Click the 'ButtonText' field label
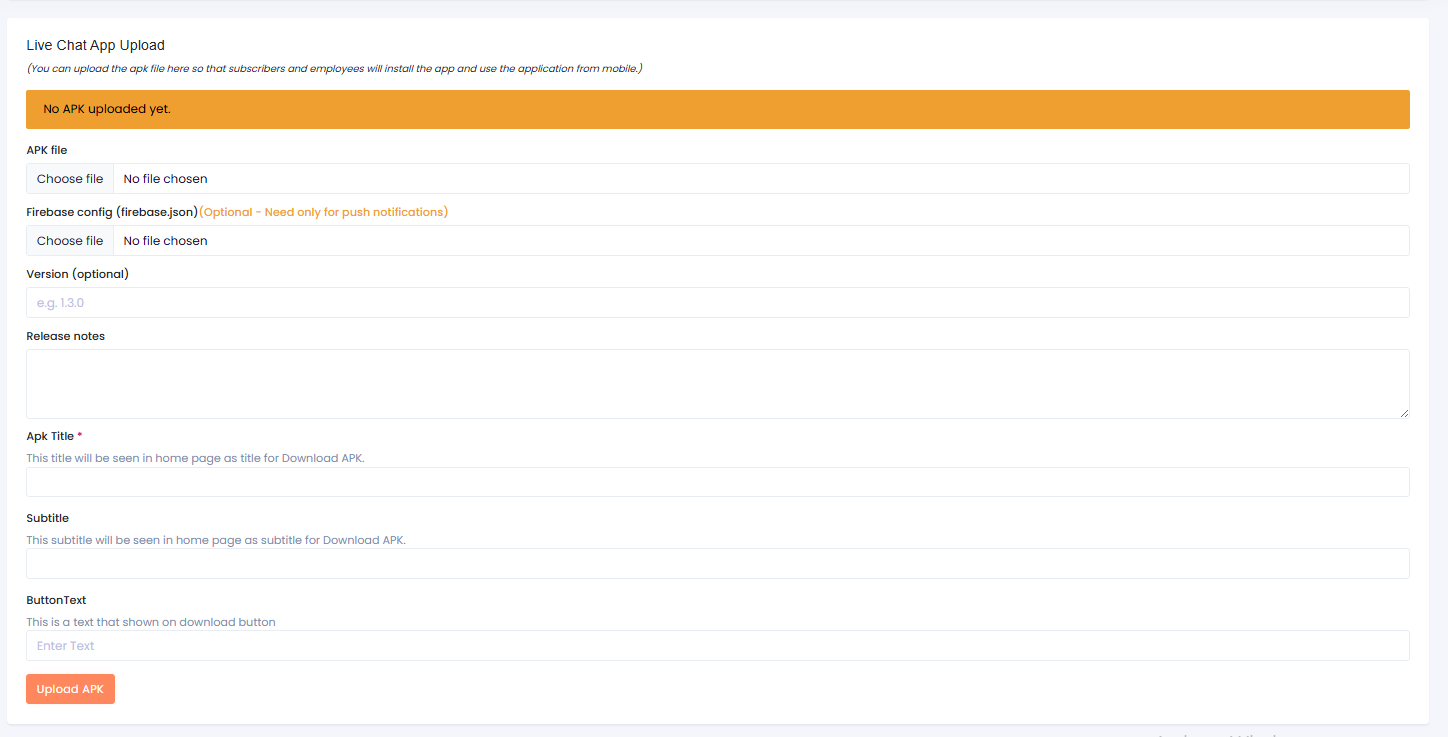The width and height of the screenshot is (1448, 737). [x=56, y=600]
